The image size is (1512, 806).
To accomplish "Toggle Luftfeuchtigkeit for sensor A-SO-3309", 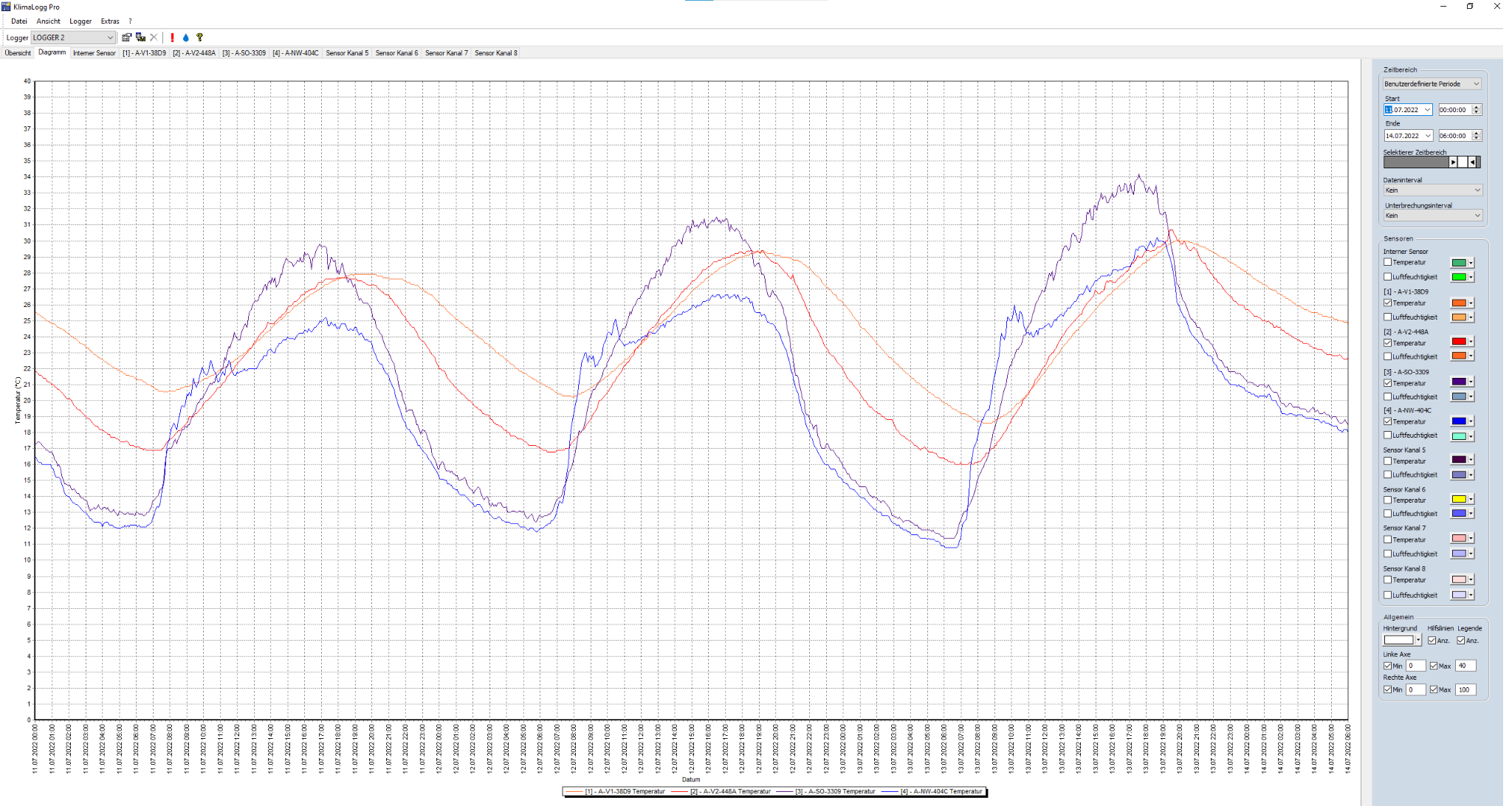I will (1387, 396).
